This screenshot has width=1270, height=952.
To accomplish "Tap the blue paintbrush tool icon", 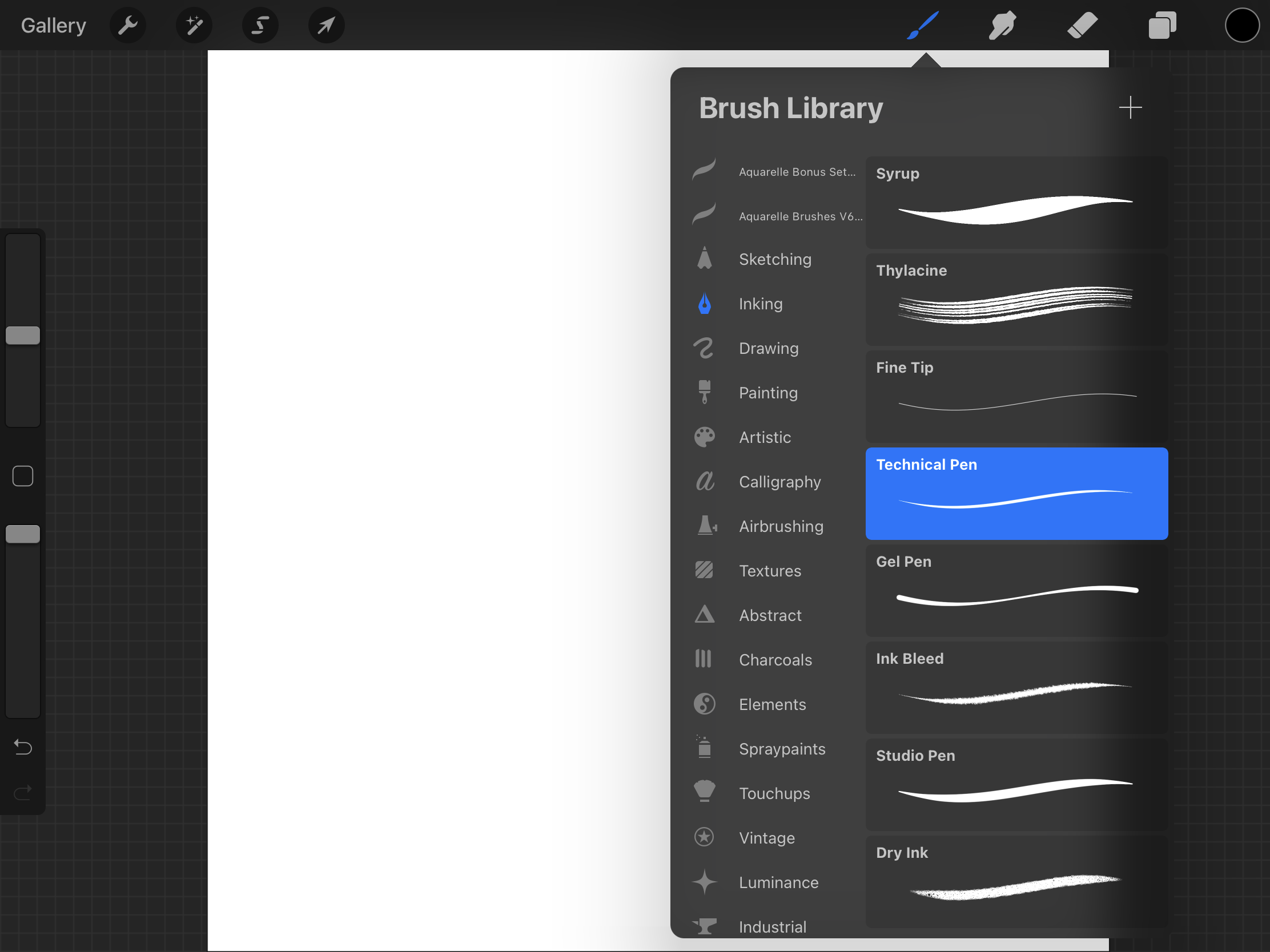I will (x=923, y=25).
